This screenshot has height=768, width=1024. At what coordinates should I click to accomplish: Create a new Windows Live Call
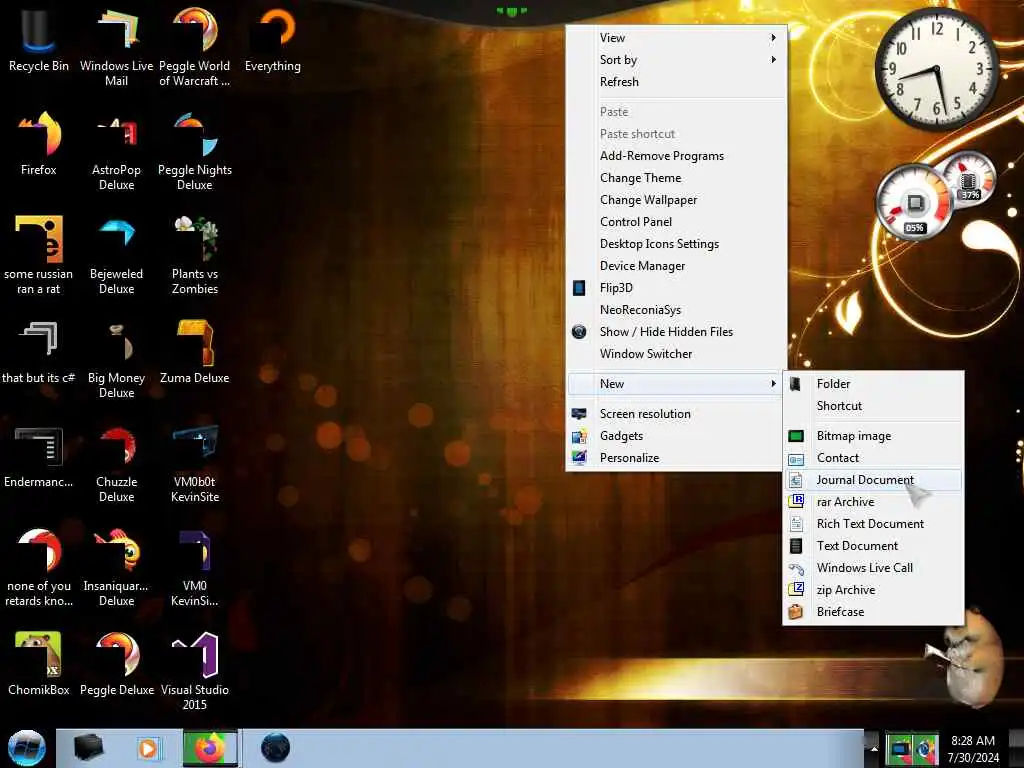tap(873, 568)
